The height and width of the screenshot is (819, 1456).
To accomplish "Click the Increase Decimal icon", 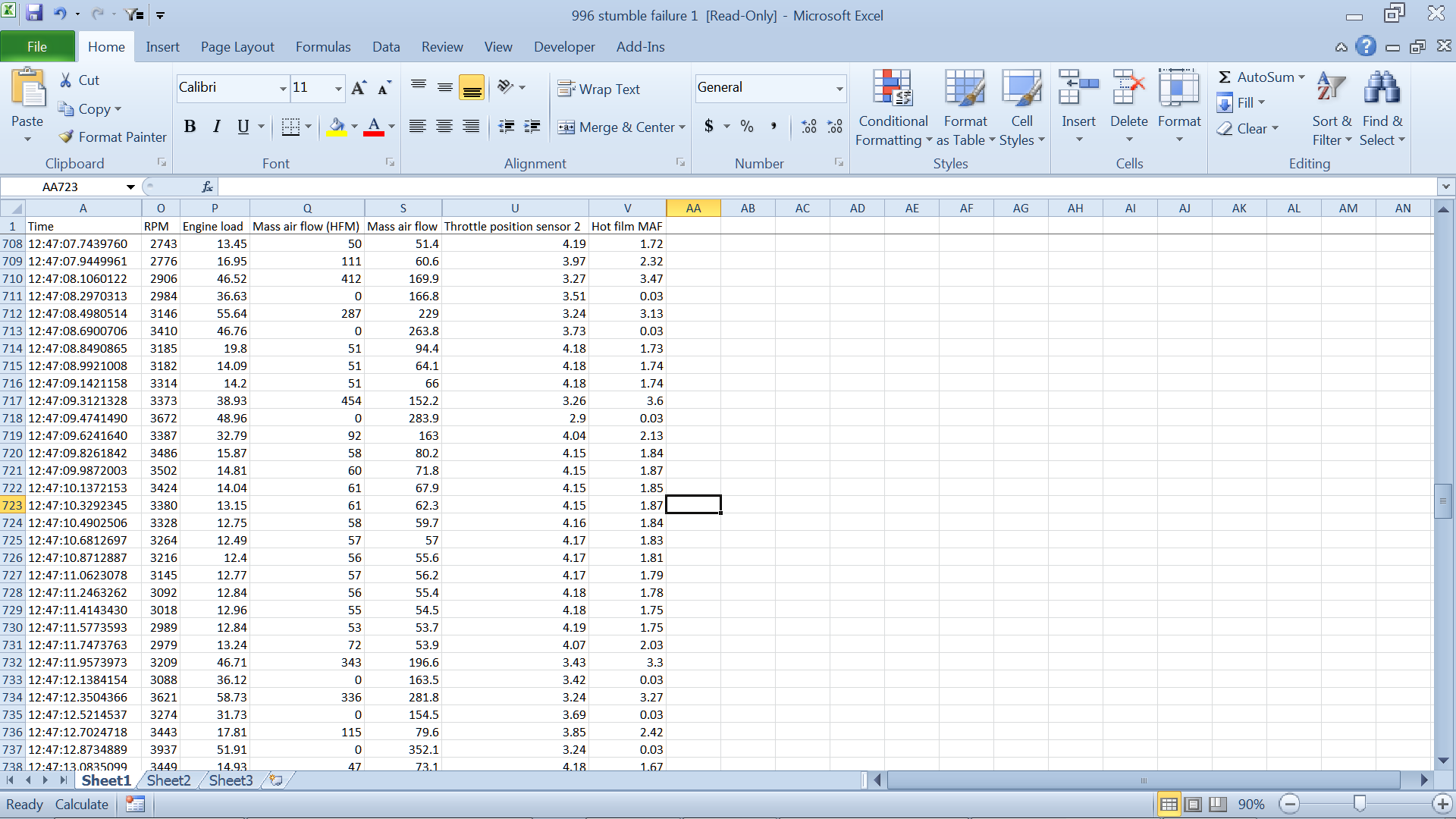I will (x=808, y=127).
